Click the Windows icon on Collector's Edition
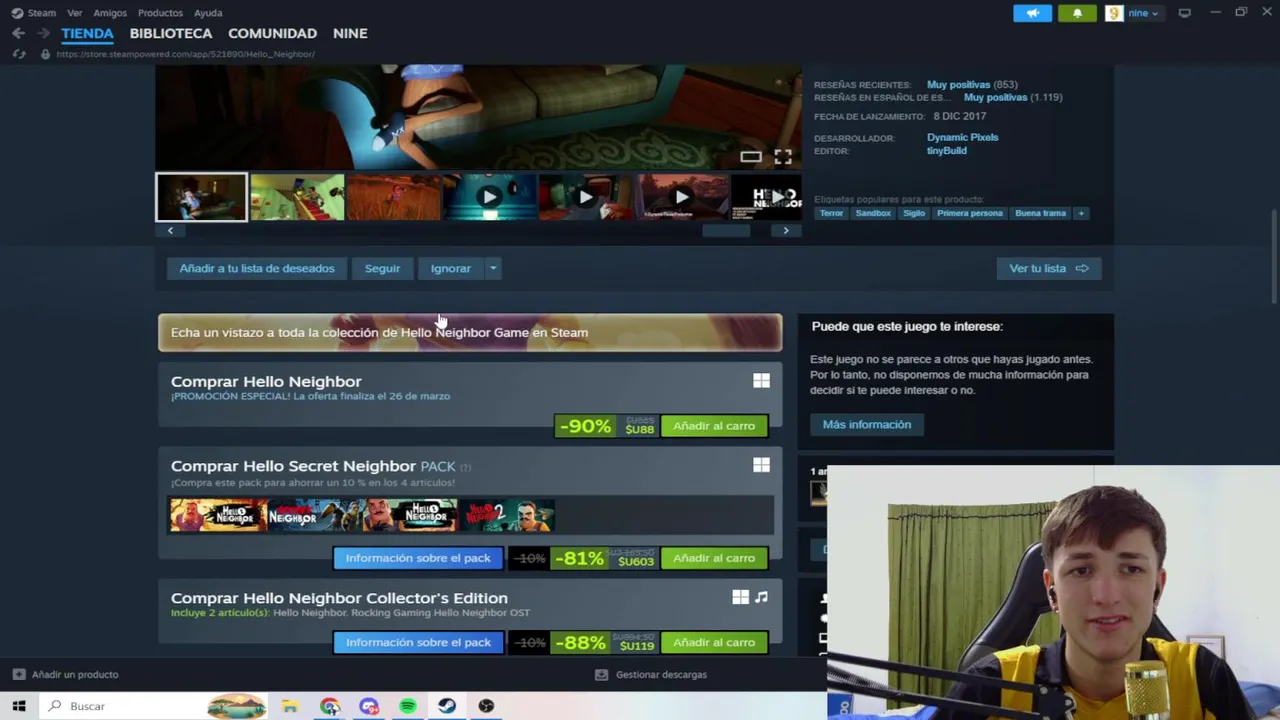Viewport: 1280px width, 720px height. [x=740, y=597]
